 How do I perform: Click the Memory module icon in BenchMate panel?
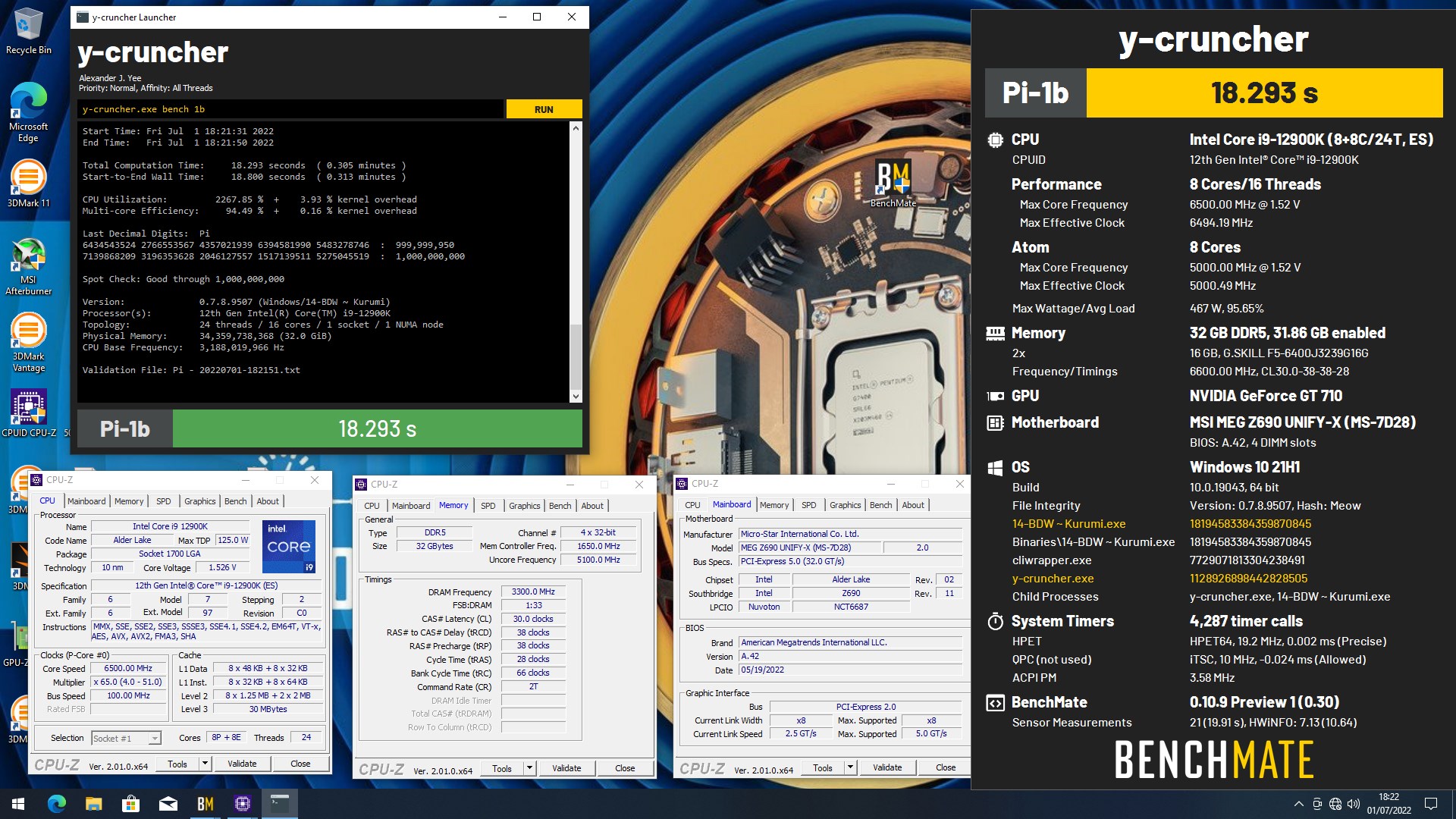(x=995, y=333)
